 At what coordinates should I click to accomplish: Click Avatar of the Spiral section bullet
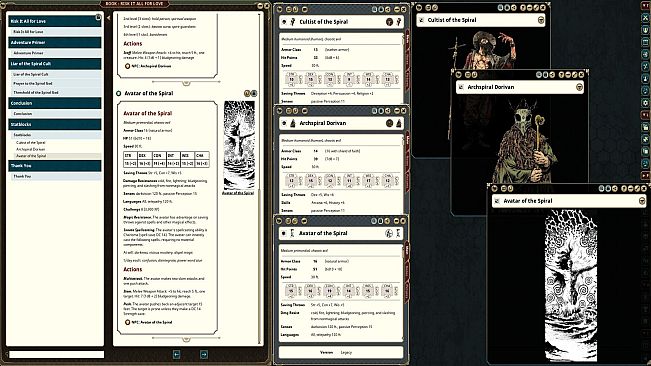pos(119,93)
